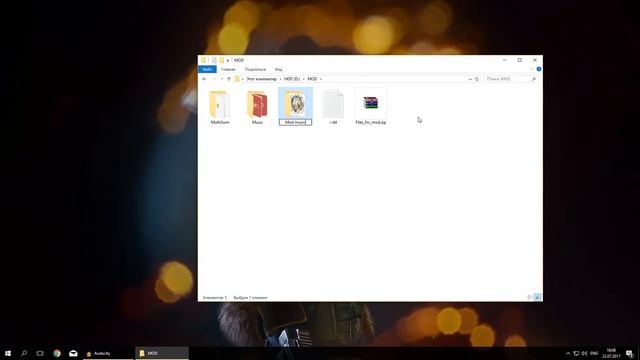640x360 pixels.
Task: Show hidden system tray icons
Action: pos(568,353)
